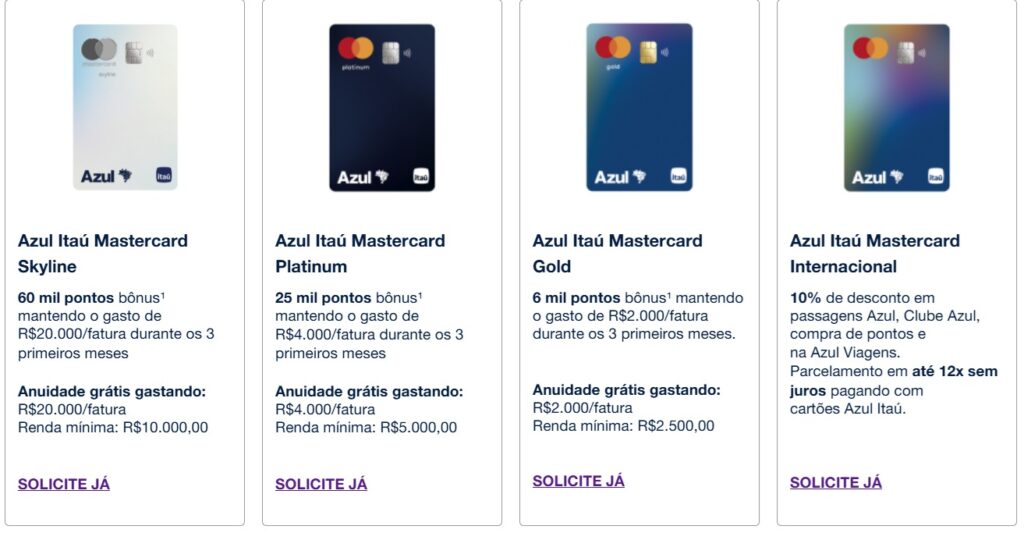The image size is (1024, 533).
Task: Select the Azul Itaú Mastercard Skyline title
Action: pyautogui.click(x=103, y=253)
